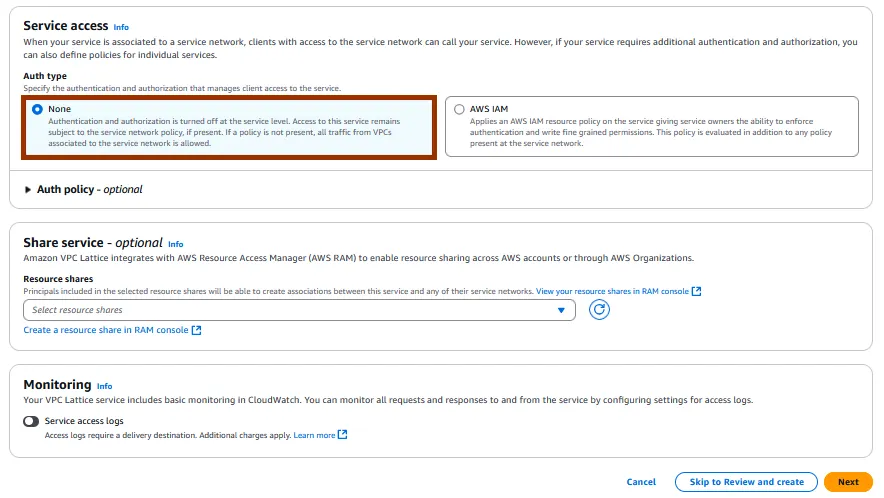Select the AWS IAM auth type
Image resolution: width=884 pixels, height=498 pixels.
tap(459, 109)
